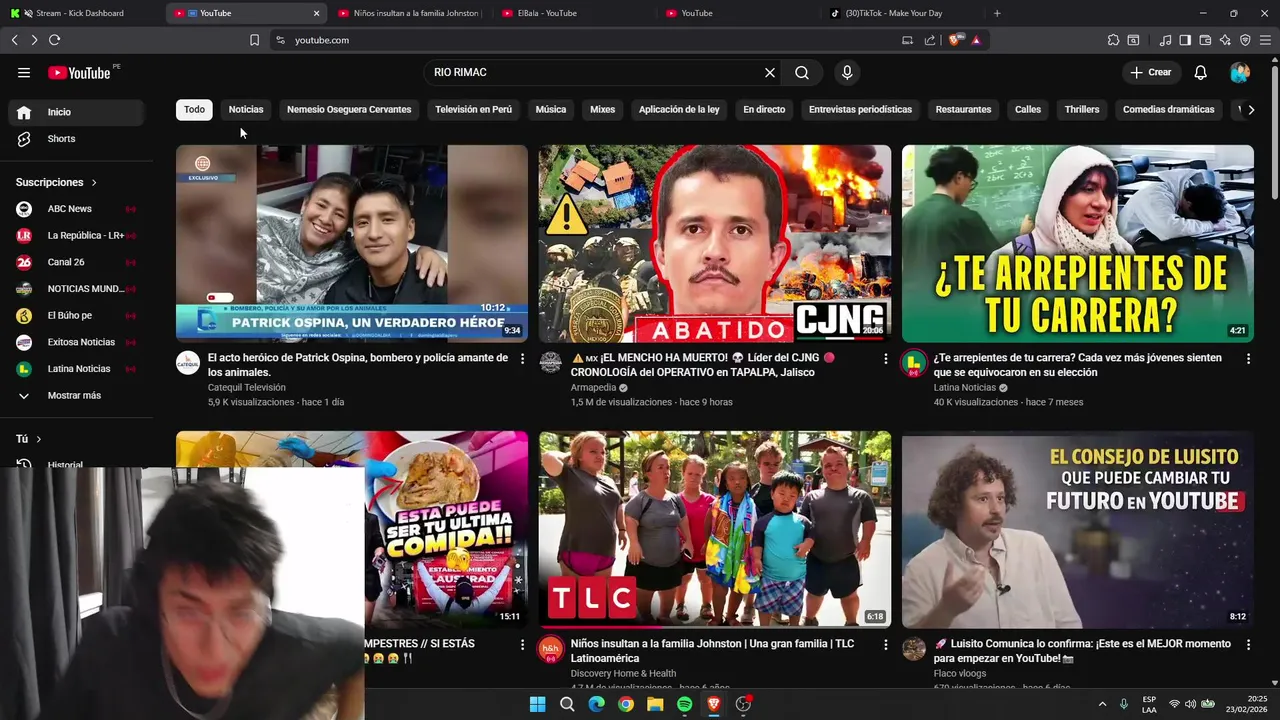This screenshot has height=720, width=1280.
Task: Open options menu for Luisito Comunica video
Action: point(1248,645)
